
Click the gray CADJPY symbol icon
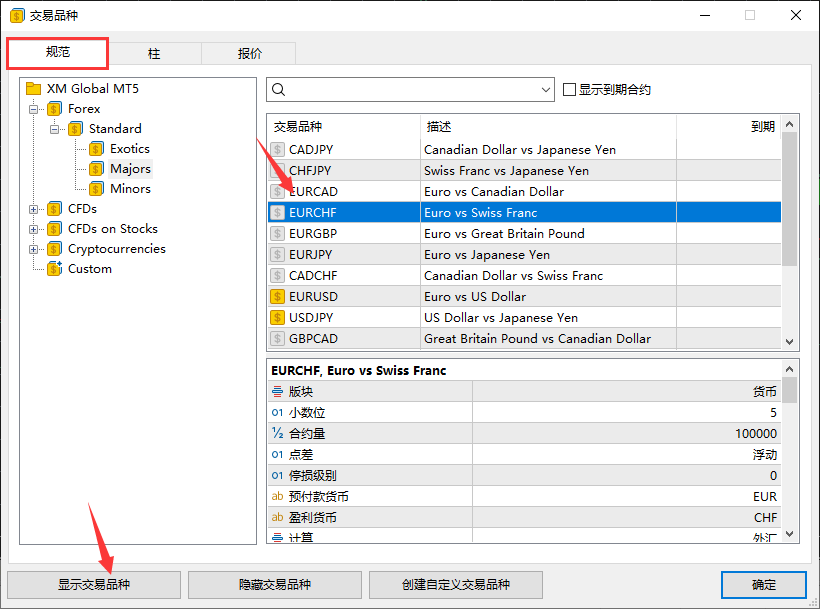(278, 149)
